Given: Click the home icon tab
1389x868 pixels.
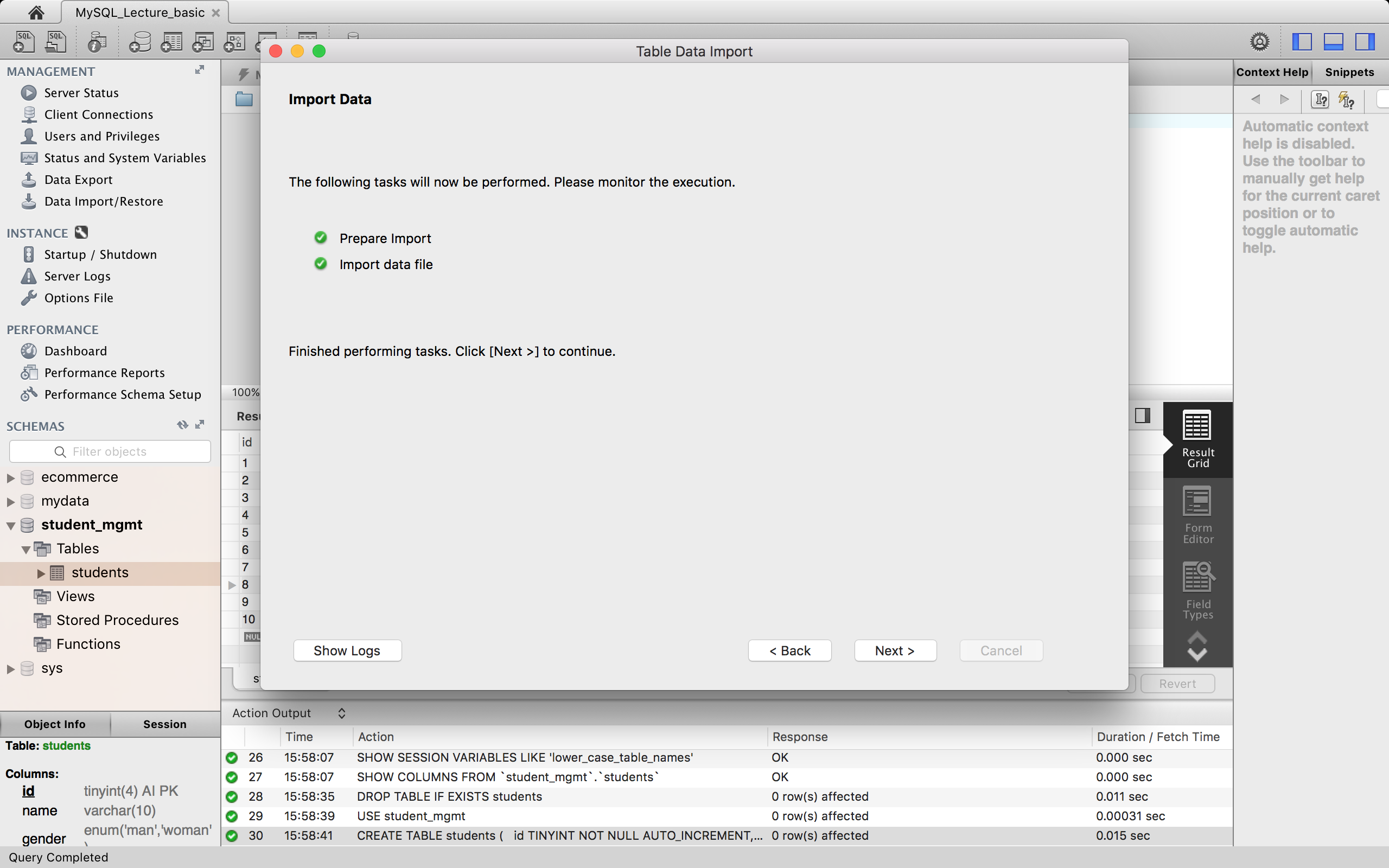Looking at the screenshot, I should point(36,12).
